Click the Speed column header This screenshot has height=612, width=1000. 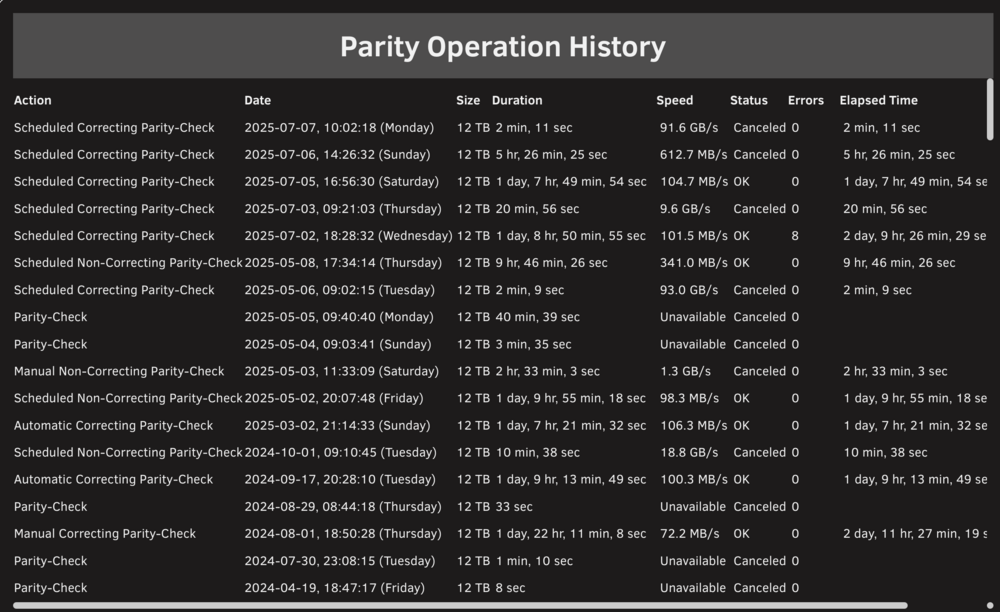[x=675, y=100]
